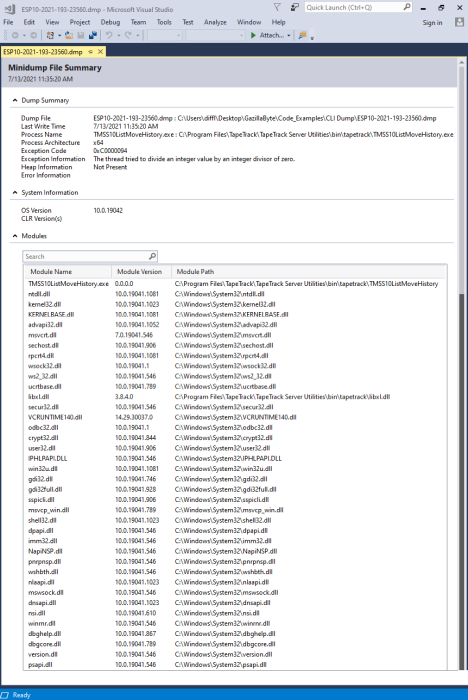The width and height of the screenshot is (468, 700).
Task: Sort by the Module Version column header
Action: coord(141,271)
